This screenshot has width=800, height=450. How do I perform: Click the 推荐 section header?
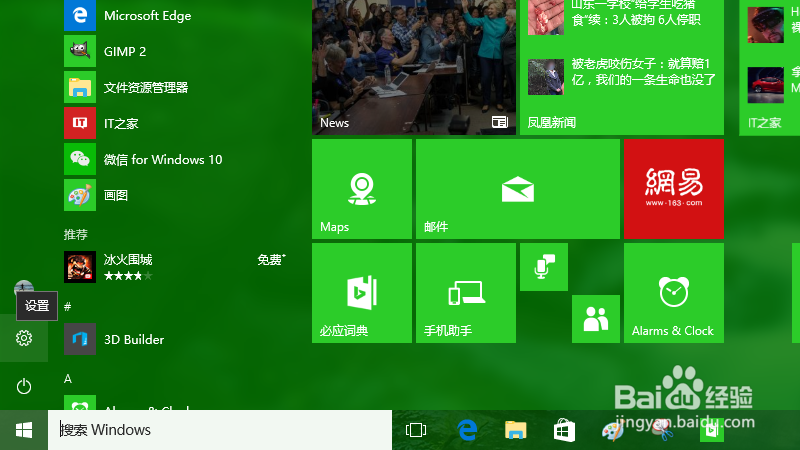pos(76,234)
